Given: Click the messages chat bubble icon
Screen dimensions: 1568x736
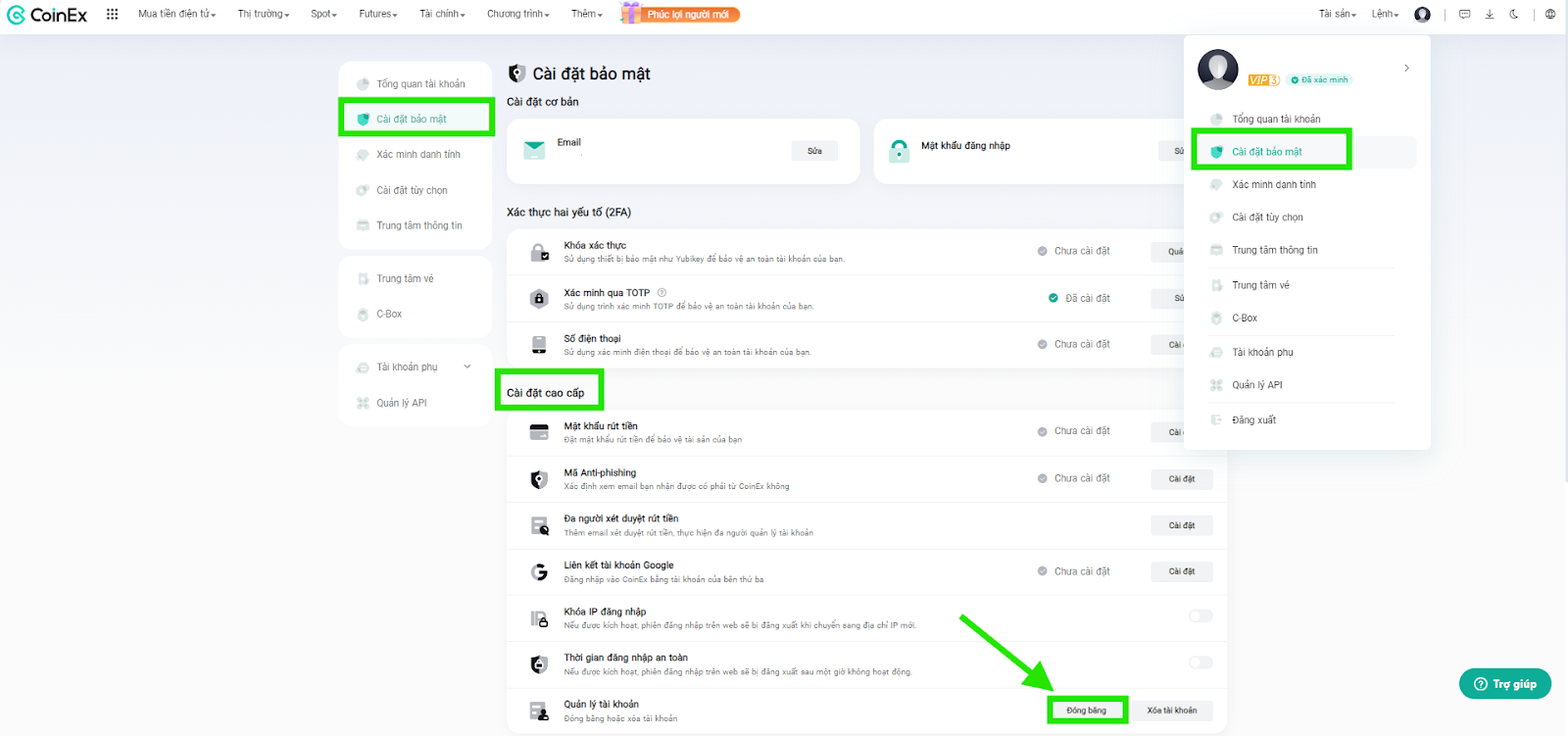Looking at the screenshot, I should (1464, 14).
